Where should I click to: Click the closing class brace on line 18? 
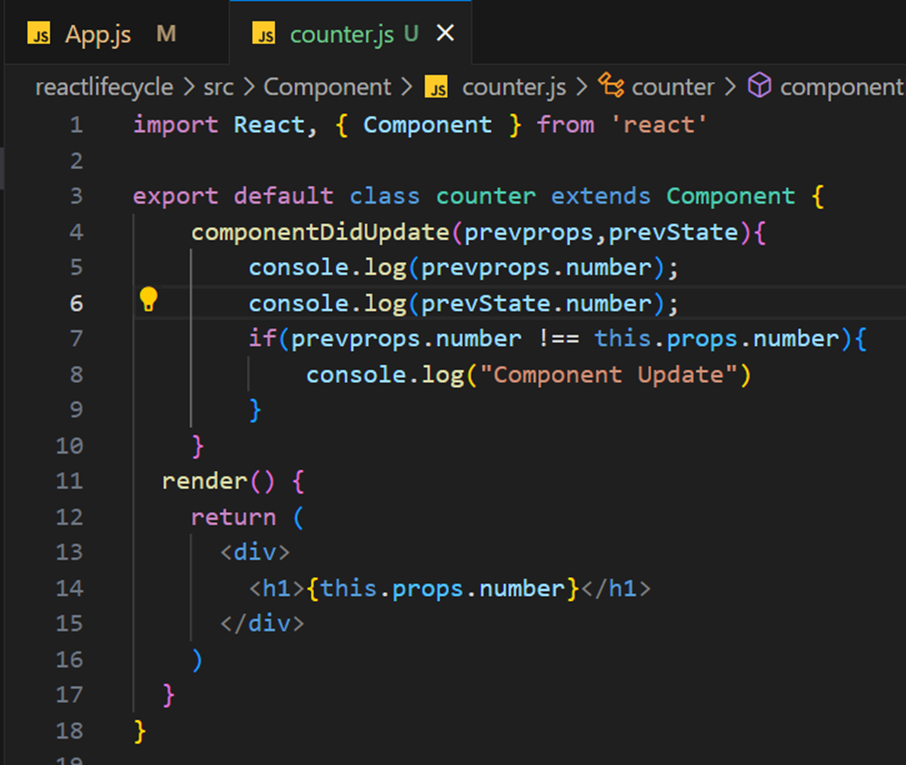tap(140, 731)
